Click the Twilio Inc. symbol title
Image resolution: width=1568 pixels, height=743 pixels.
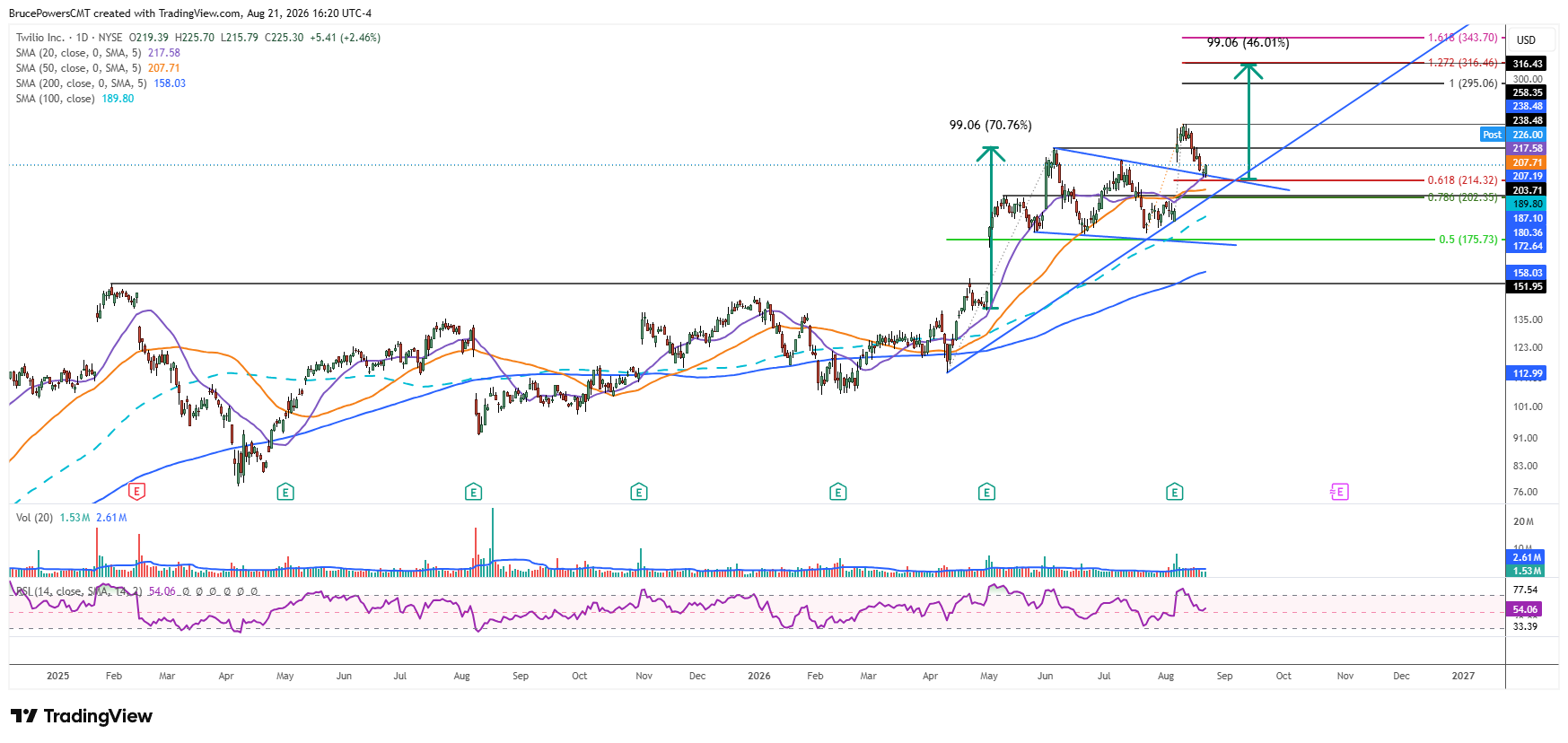pyautogui.click(x=39, y=38)
